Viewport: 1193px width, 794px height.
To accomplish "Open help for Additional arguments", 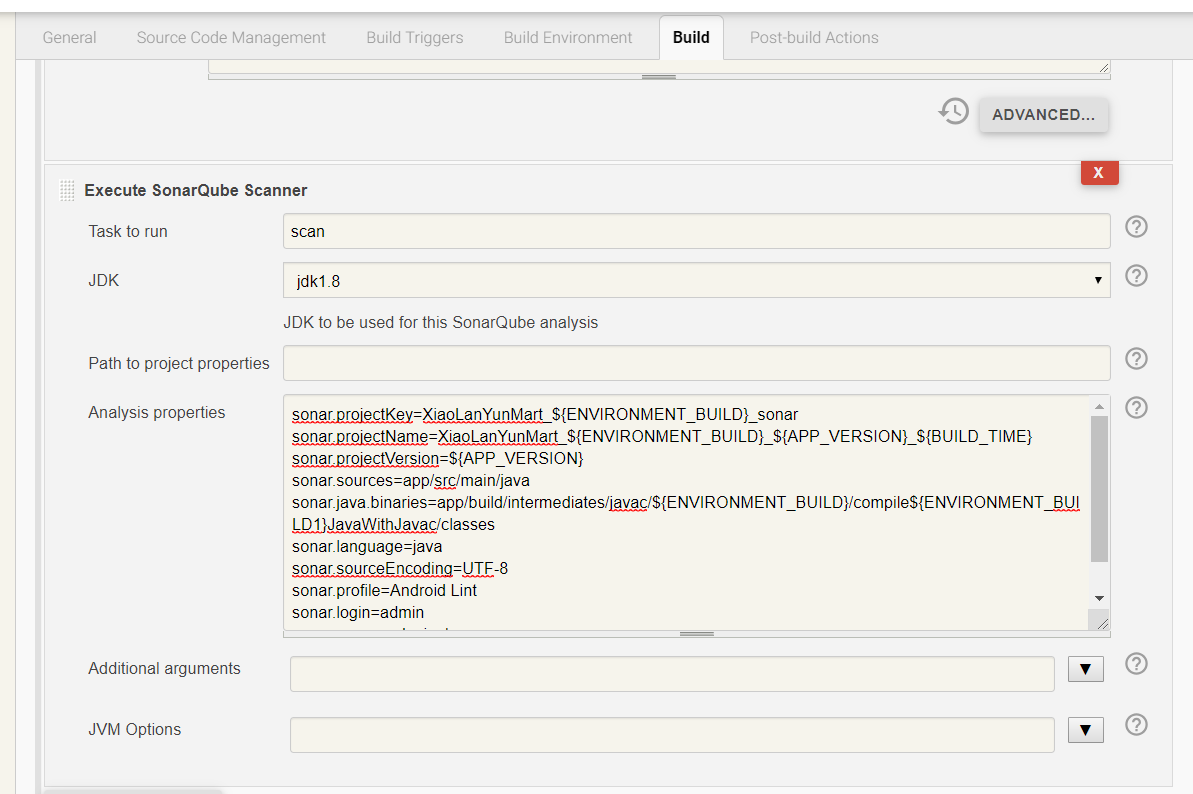I will (x=1136, y=664).
